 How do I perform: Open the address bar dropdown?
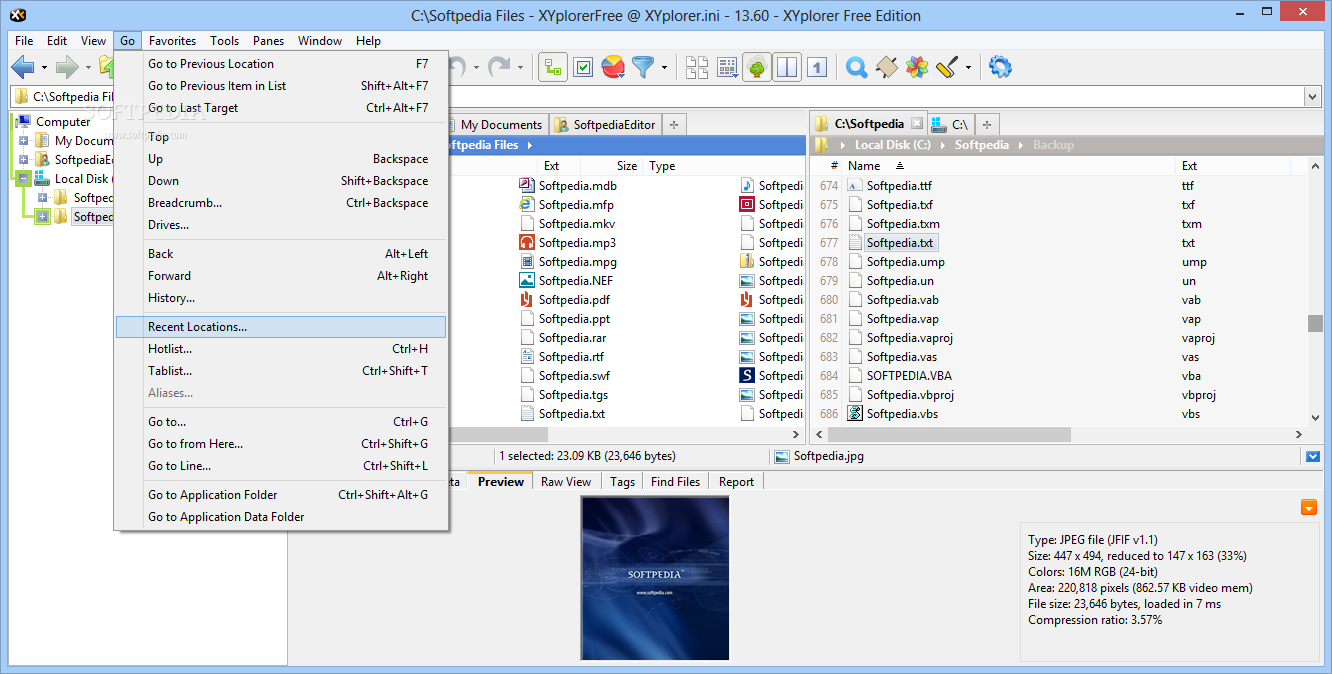1313,97
